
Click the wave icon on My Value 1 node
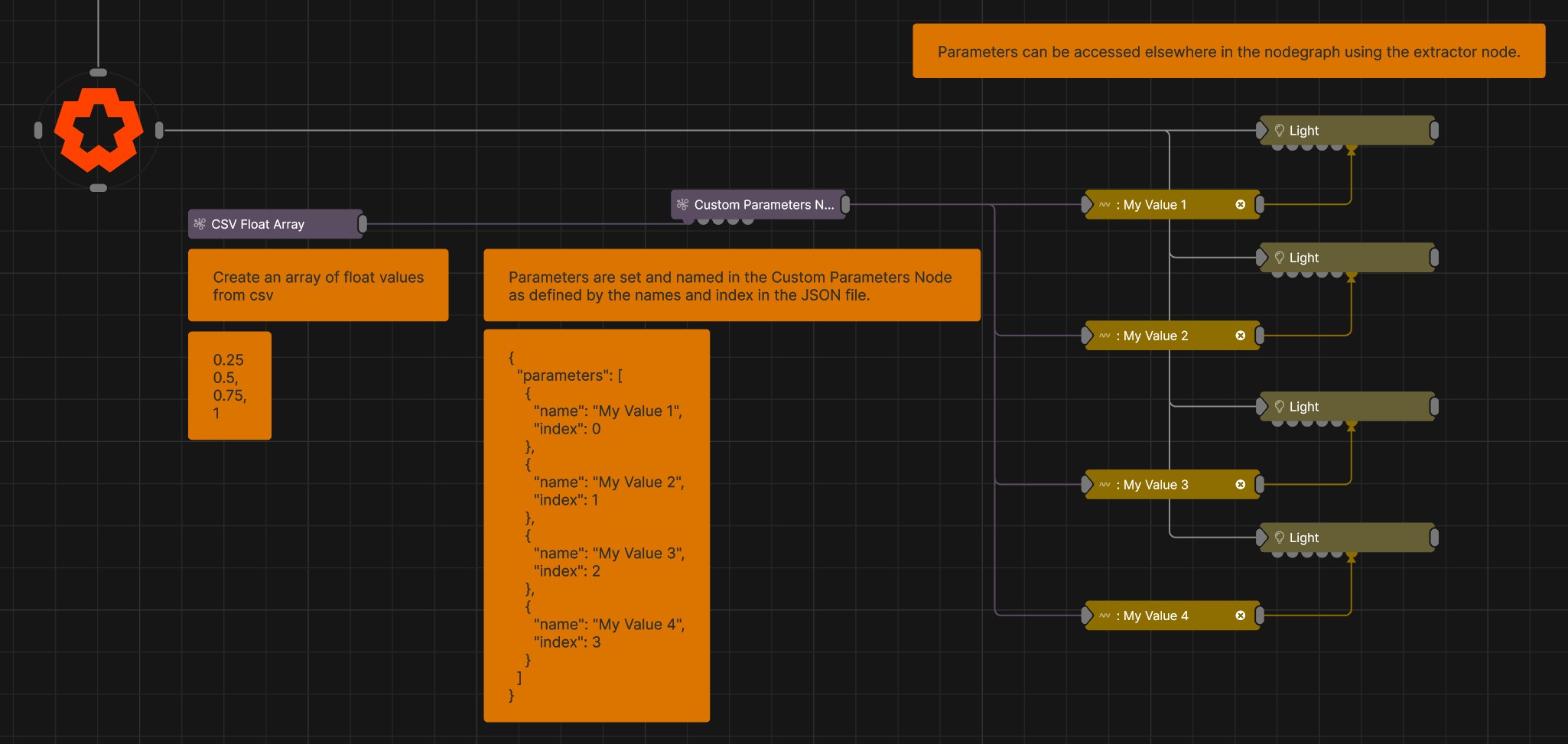click(1104, 205)
